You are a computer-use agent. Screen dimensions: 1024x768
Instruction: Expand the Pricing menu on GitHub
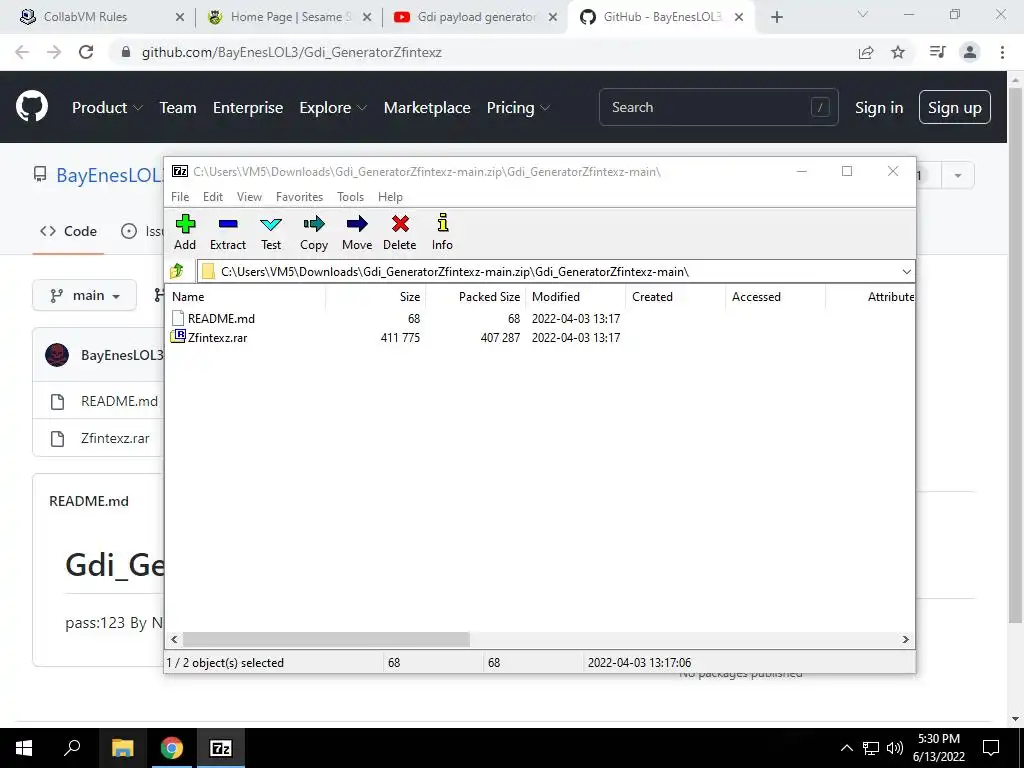(519, 108)
